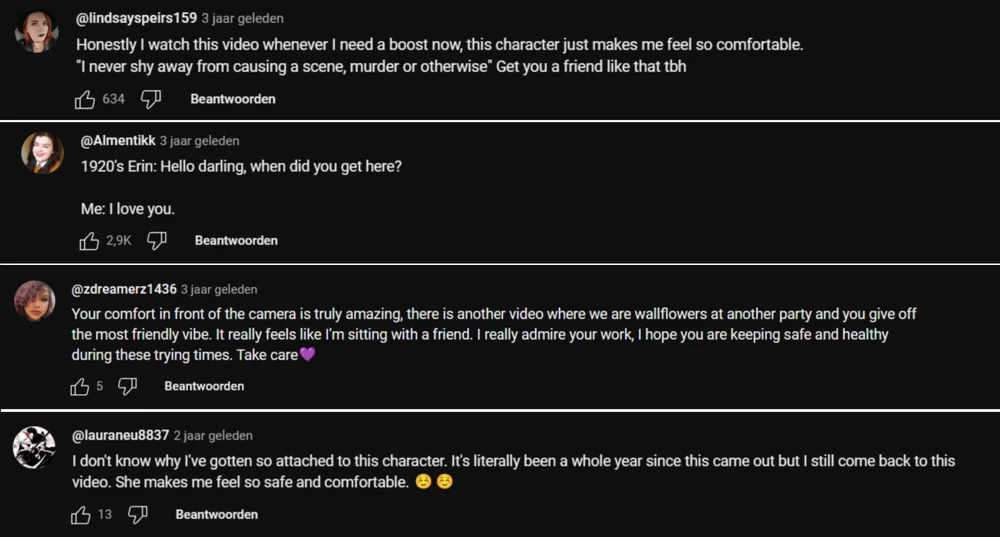Screen dimensions: 1000x537
Task: Visit the @lauraneu8837 channel via username
Action: (x=120, y=436)
